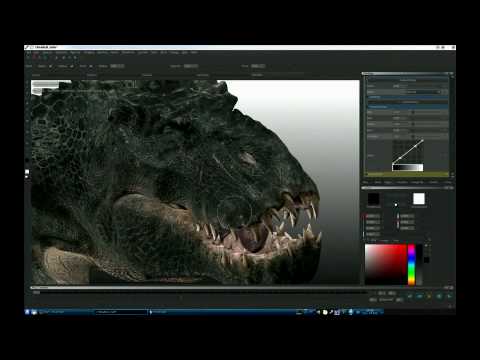Click the highlighted taskbar application button
Image resolution: width=480 pixels, height=360 pixels.
click(x=121, y=312)
